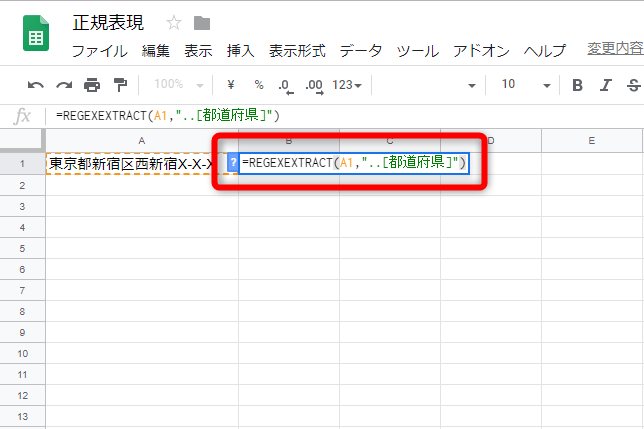This screenshot has width=644, height=429.
Task: Open the ファイル menu
Action: 100,51
